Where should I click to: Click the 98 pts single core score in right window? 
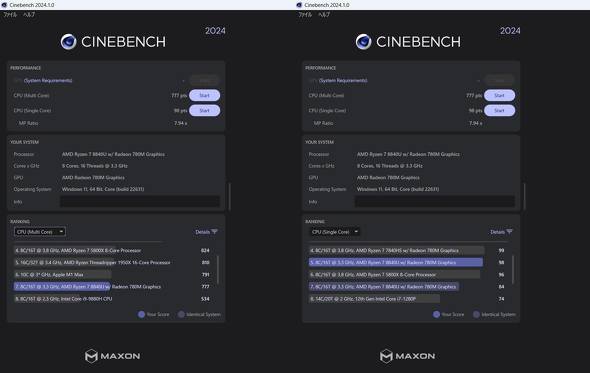476,111
